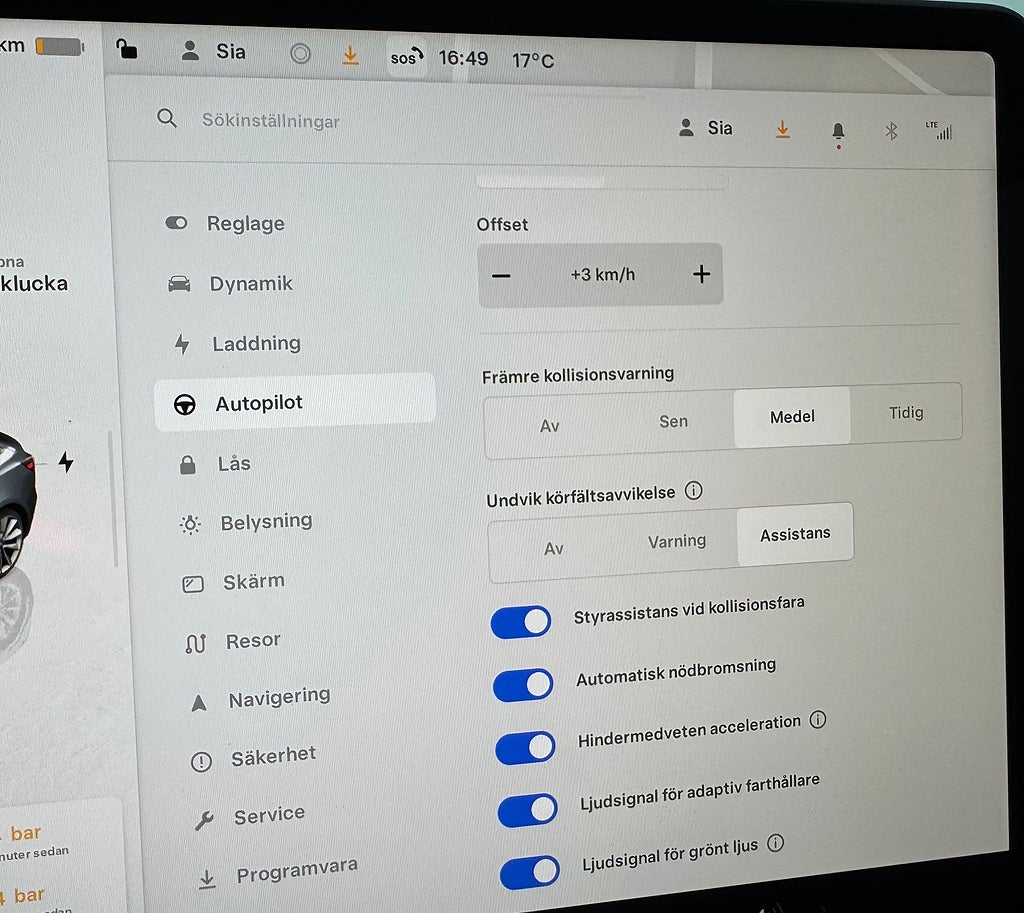
Task: Click the padlock icon in status bar
Action: (x=127, y=49)
